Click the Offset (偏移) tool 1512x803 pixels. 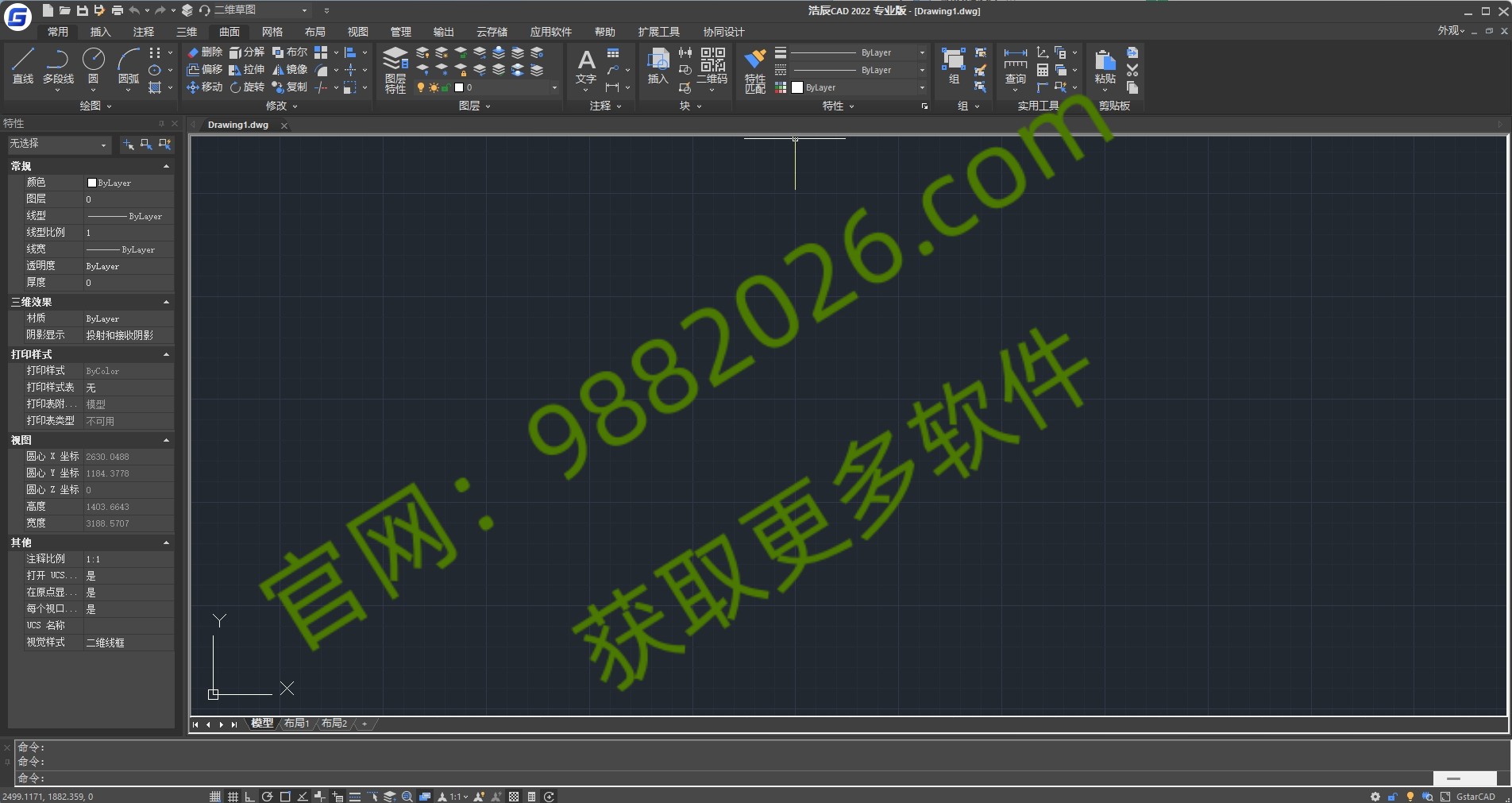pyautogui.click(x=204, y=70)
